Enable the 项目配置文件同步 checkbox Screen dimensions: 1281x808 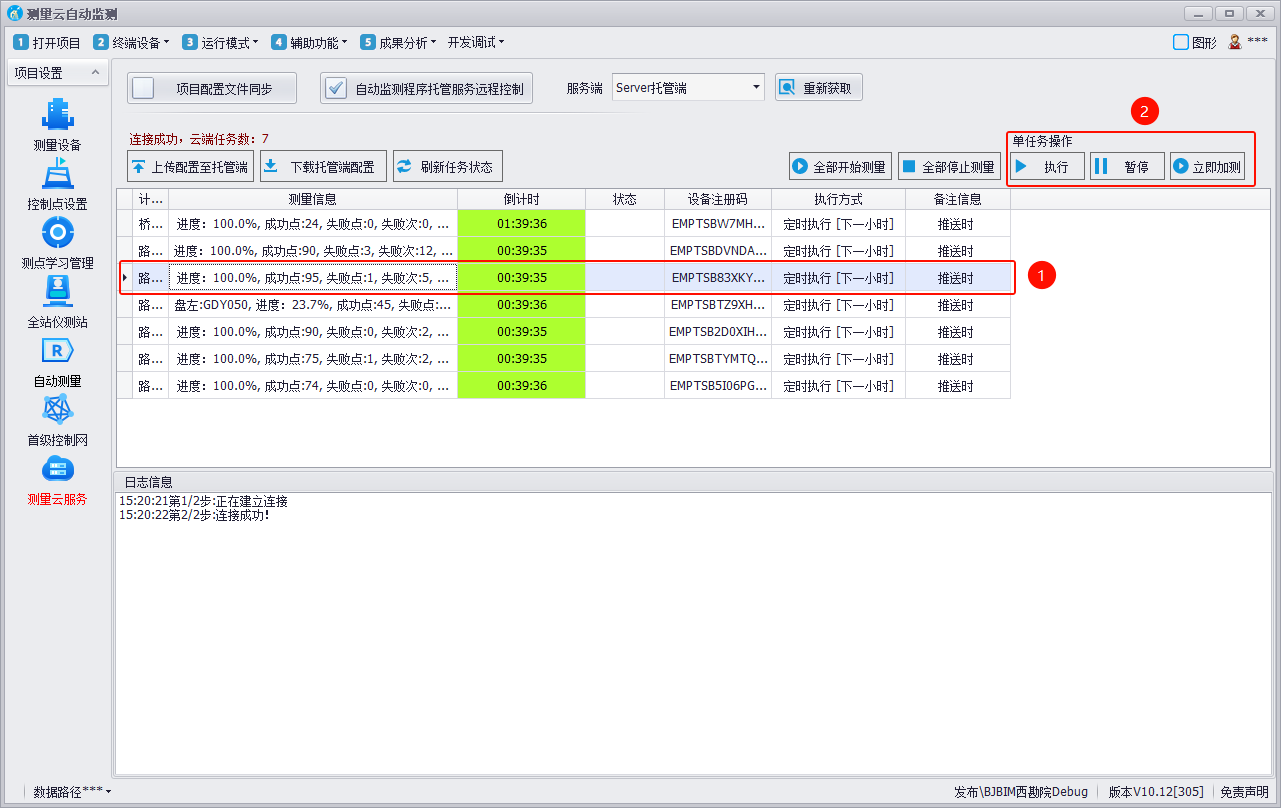point(144,88)
